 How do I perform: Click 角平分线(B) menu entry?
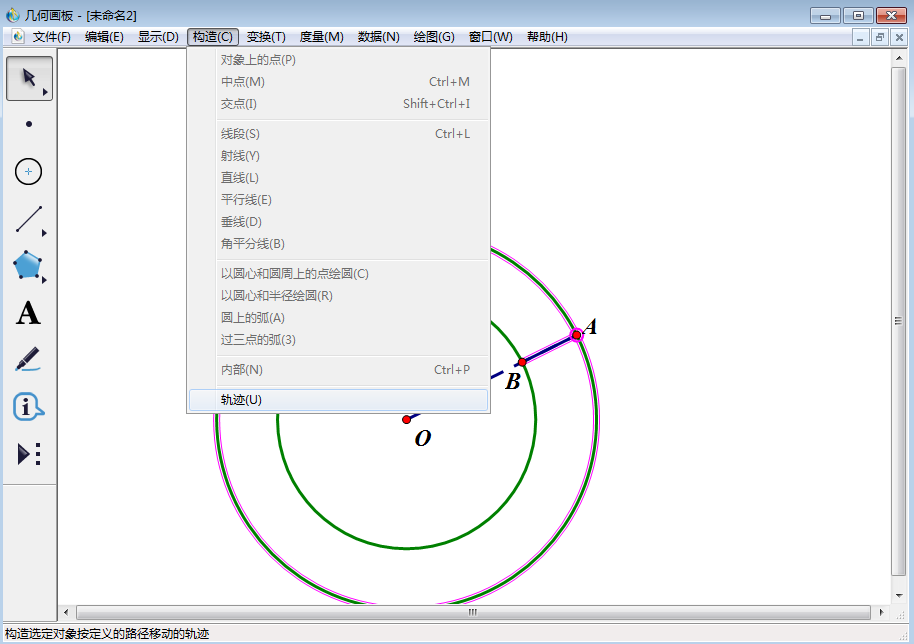point(338,244)
